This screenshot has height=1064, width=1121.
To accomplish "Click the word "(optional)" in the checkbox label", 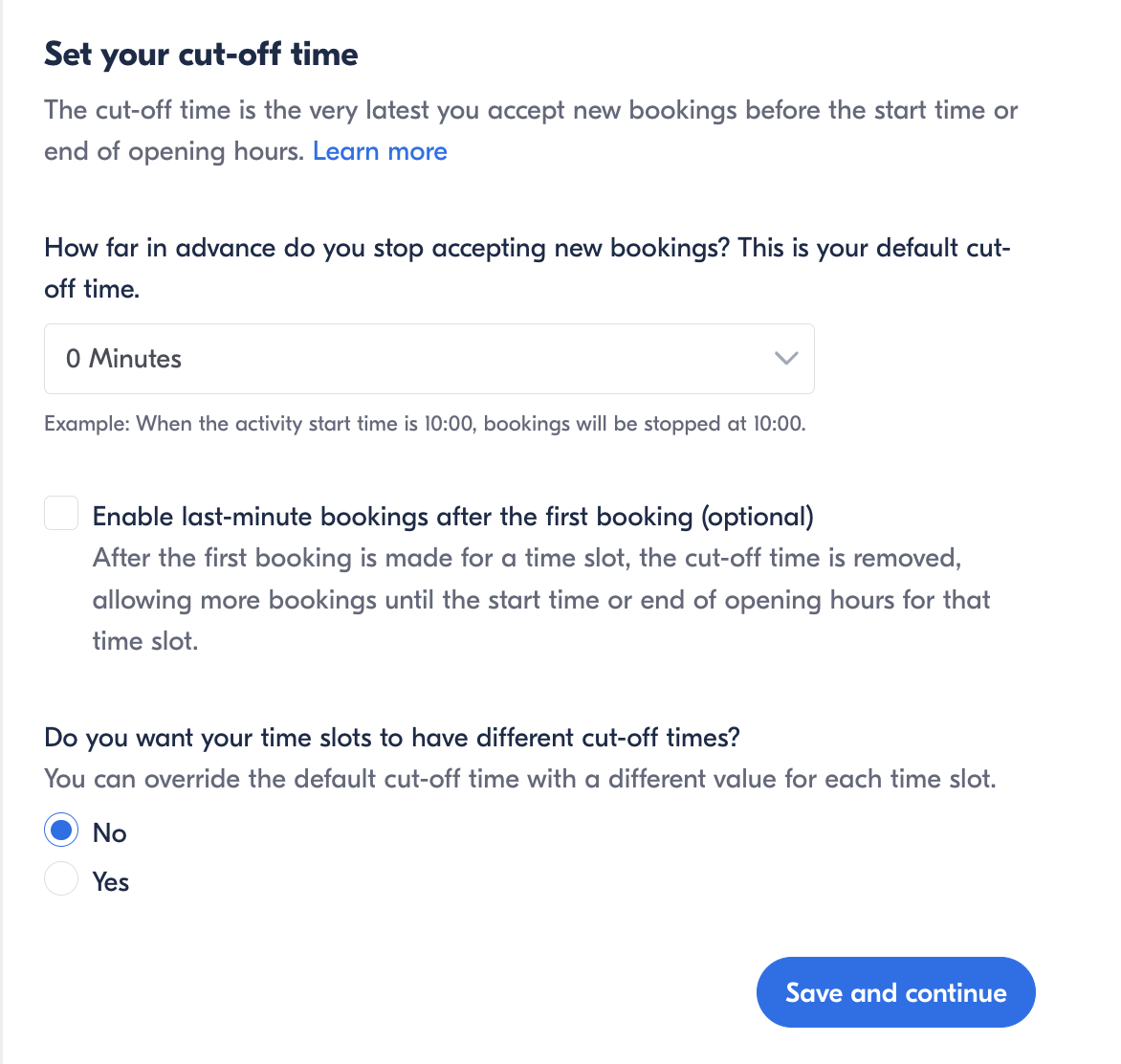I will [x=758, y=517].
